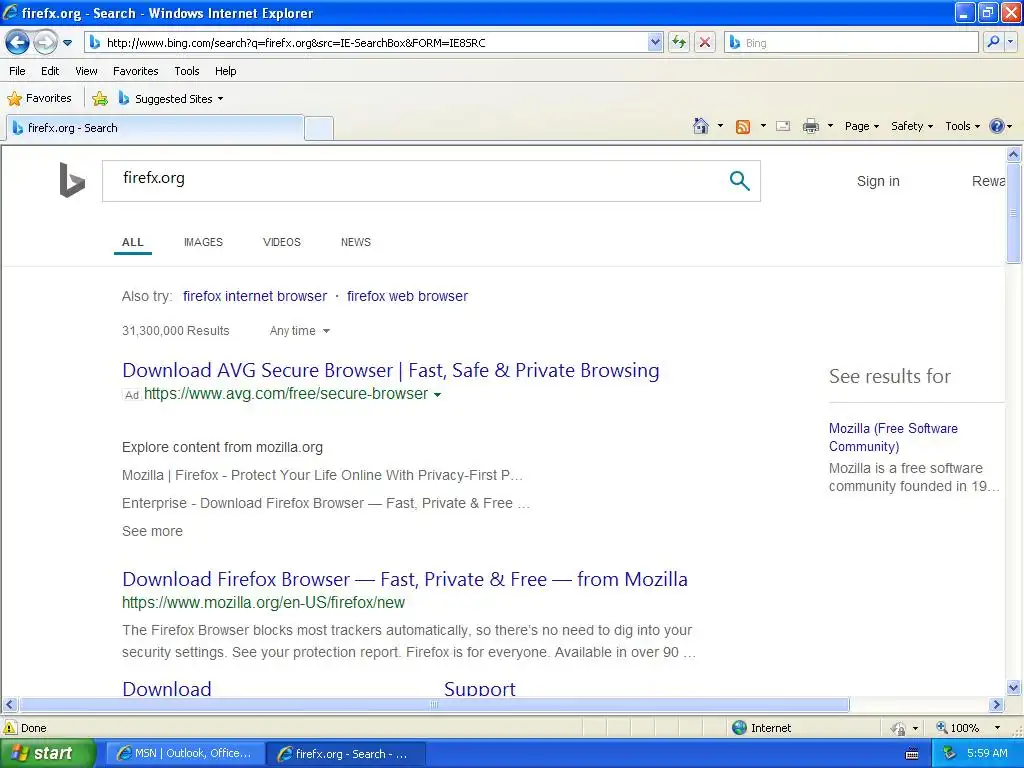This screenshot has height=768, width=1024.
Task: Open the recent pages dropdown arrow
Action: pos(67,43)
